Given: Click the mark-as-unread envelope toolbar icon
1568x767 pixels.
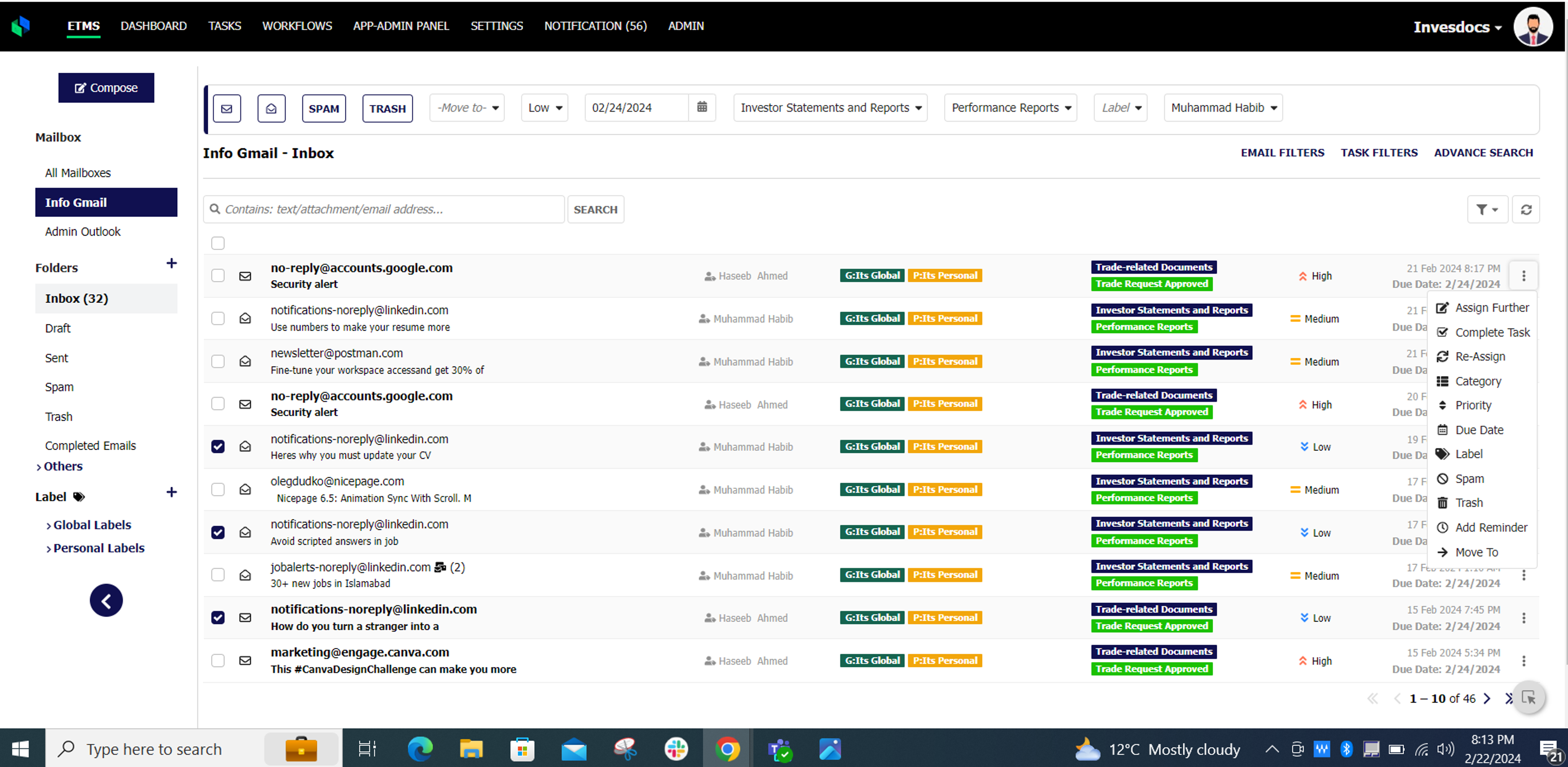Looking at the screenshot, I should (227, 108).
